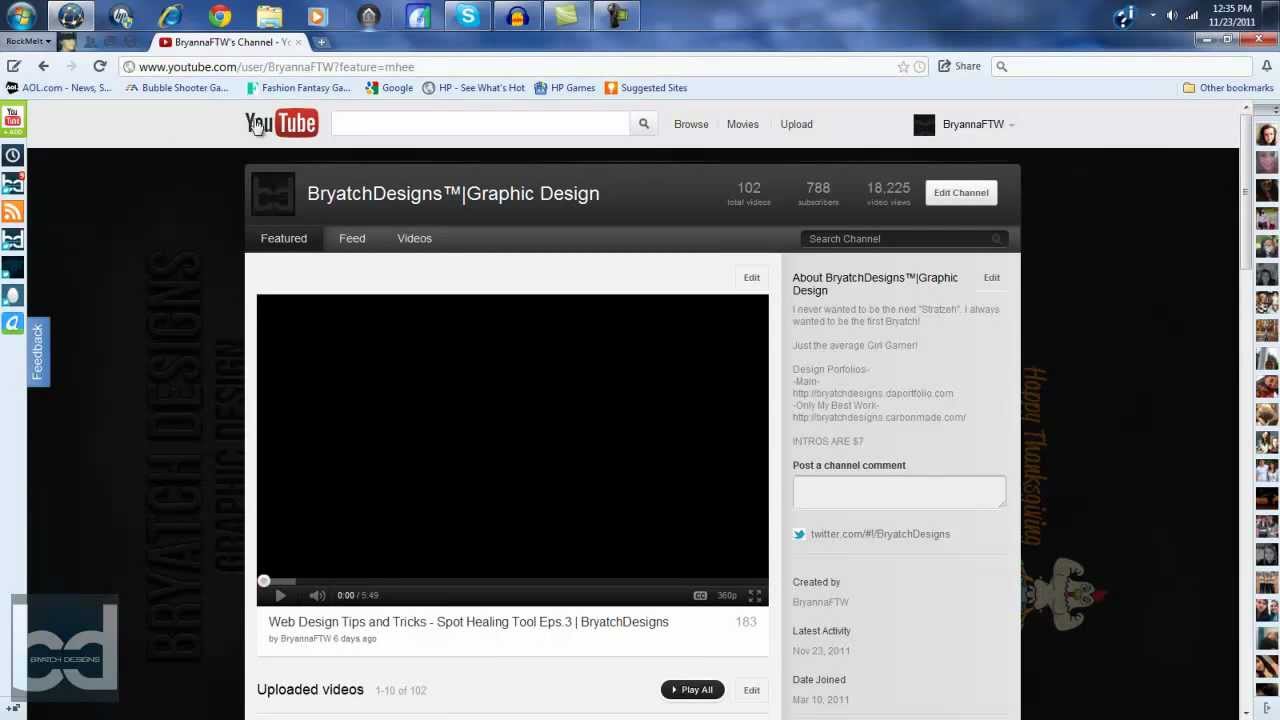Click the Search Channel field
1280x720 pixels.
(903, 239)
